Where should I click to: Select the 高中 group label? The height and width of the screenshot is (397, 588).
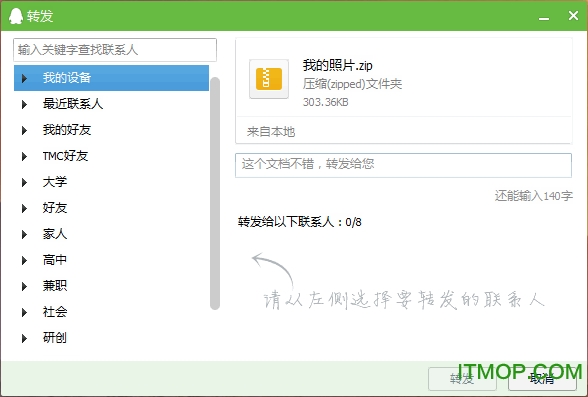55,260
